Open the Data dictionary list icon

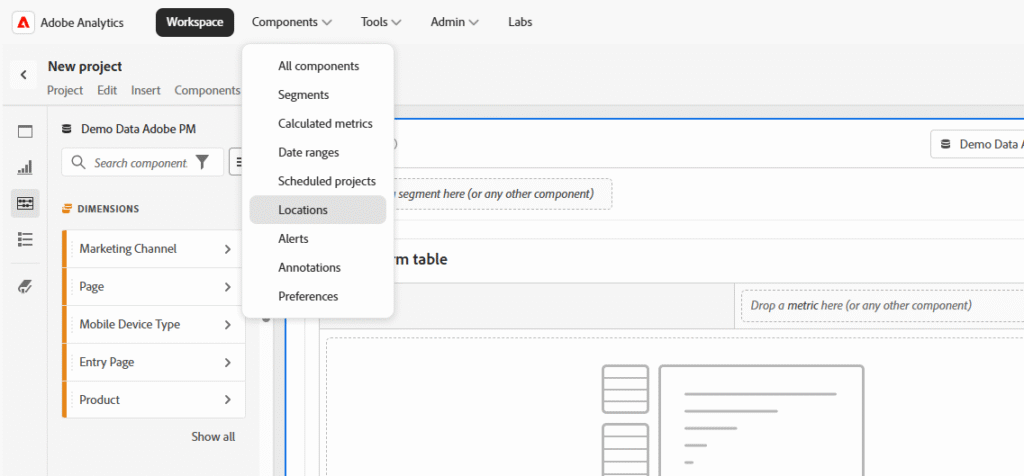tap(25, 240)
